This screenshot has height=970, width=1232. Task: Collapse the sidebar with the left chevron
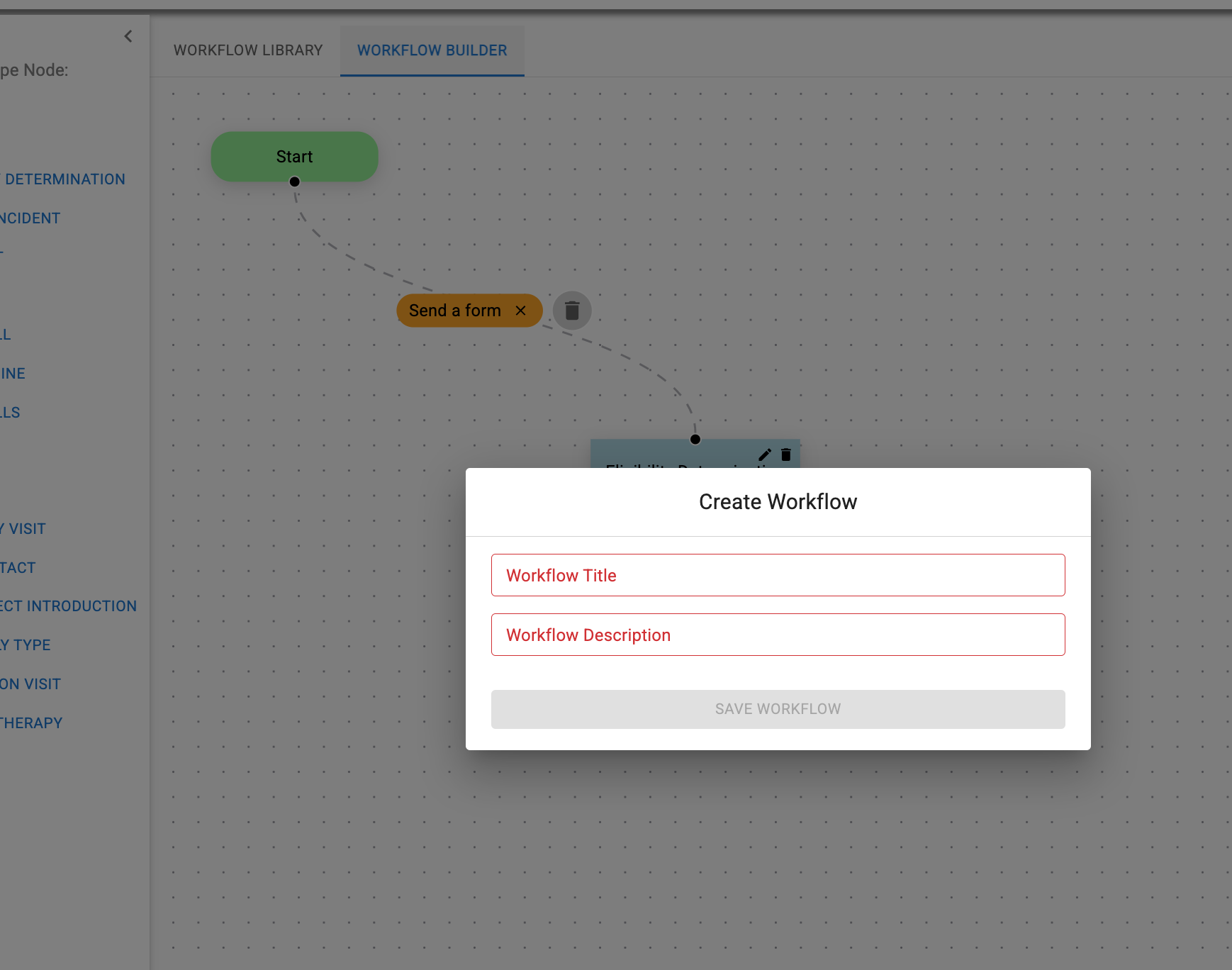[128, 36]
